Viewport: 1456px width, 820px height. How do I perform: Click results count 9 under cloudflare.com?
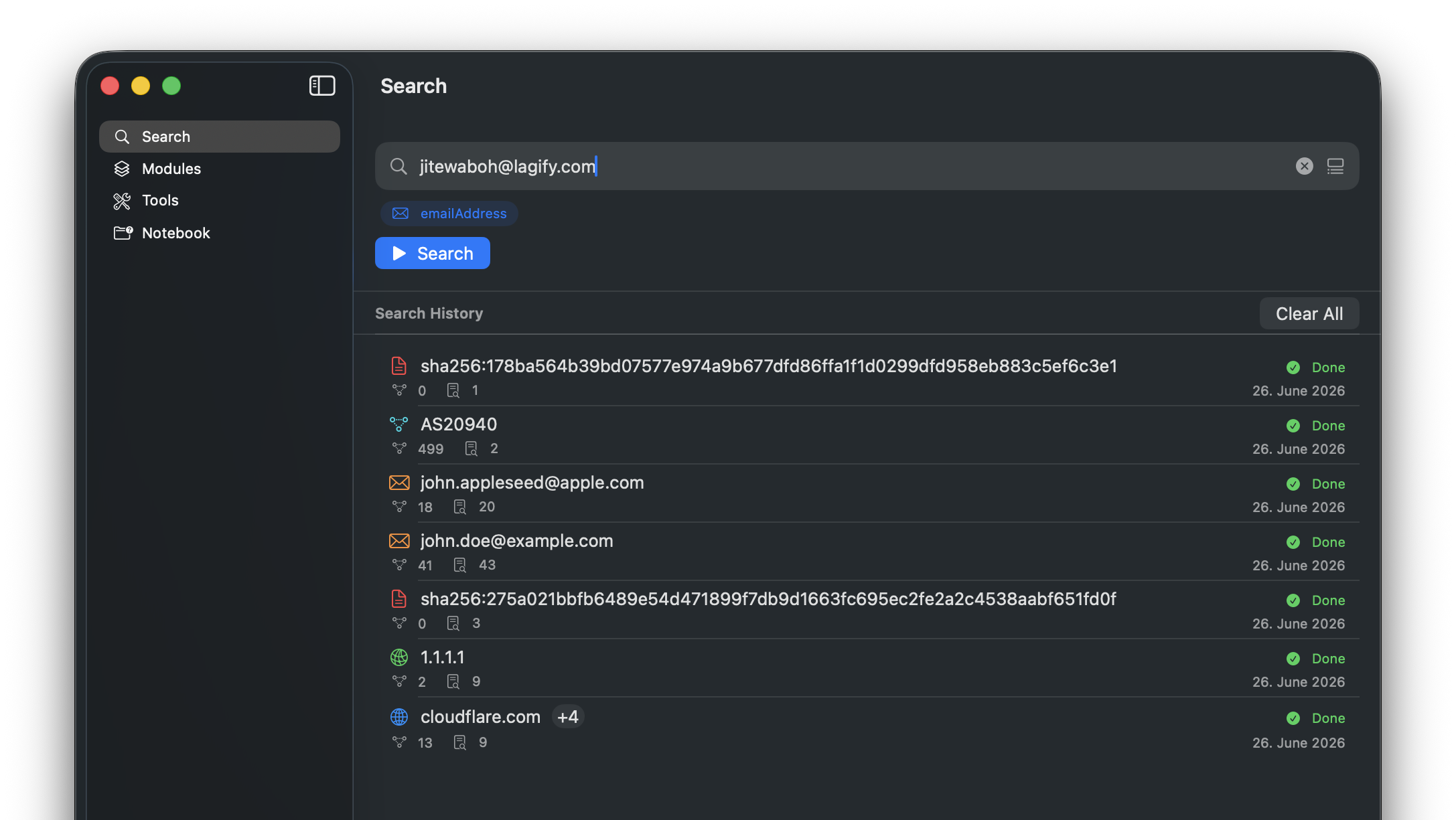tap(483, 742)
